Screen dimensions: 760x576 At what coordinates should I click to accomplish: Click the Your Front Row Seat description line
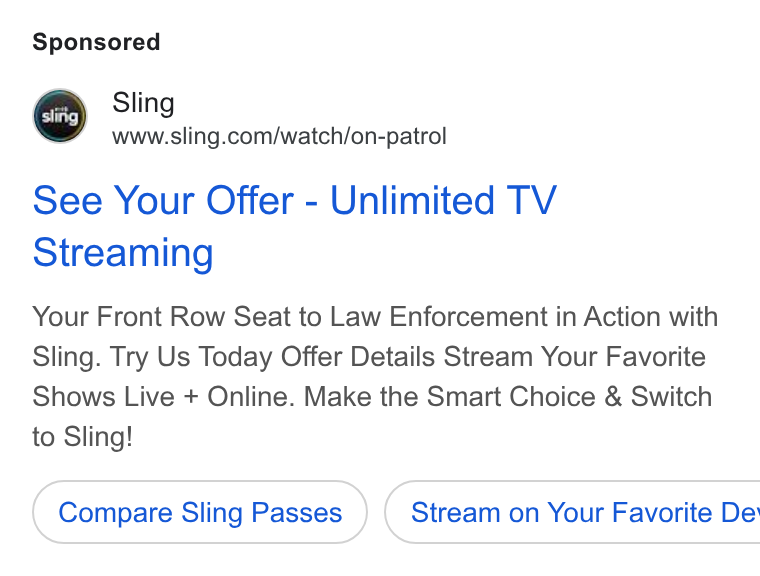(375, 317)
